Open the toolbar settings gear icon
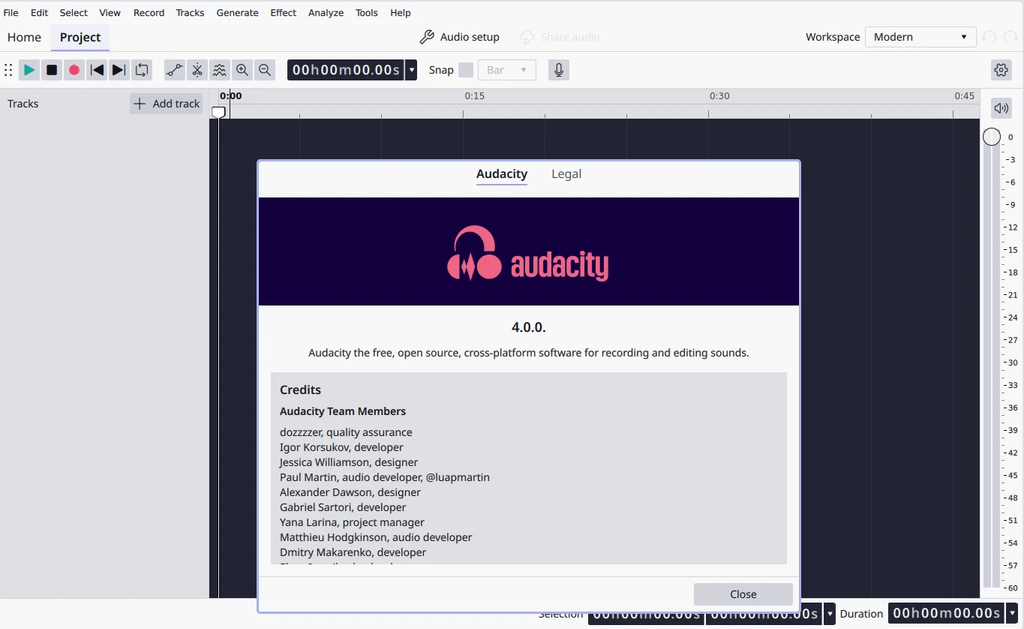The height and width of the screenshot is (629, 1024). point(1001,70)
